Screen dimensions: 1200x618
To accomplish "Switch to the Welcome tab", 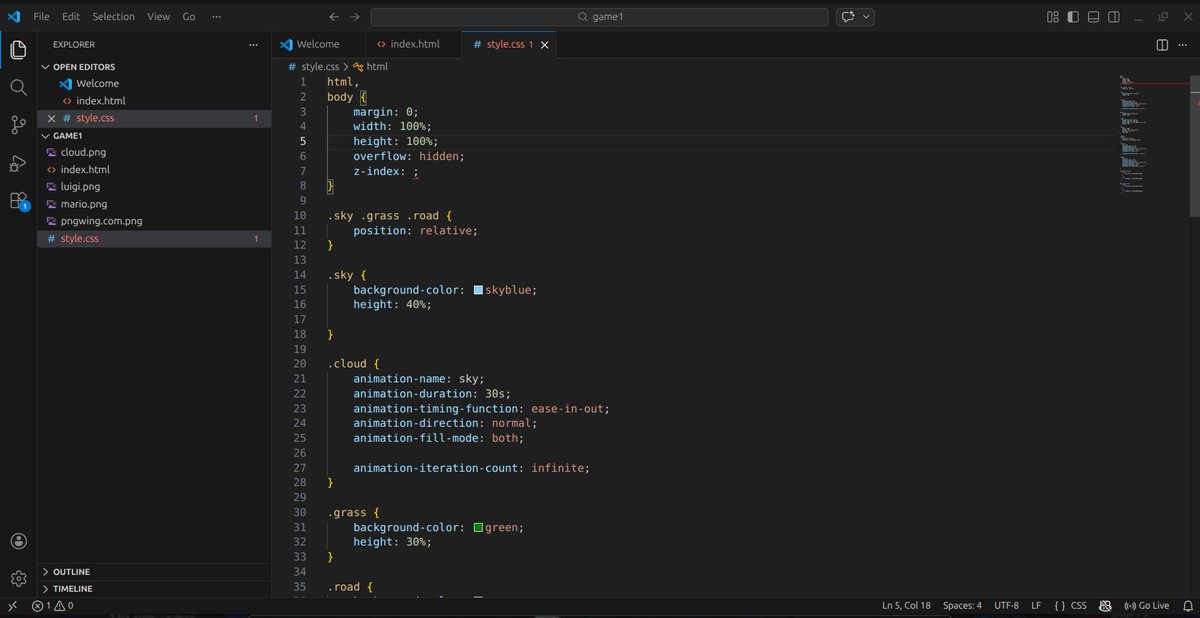I will [x=318, y=44].
